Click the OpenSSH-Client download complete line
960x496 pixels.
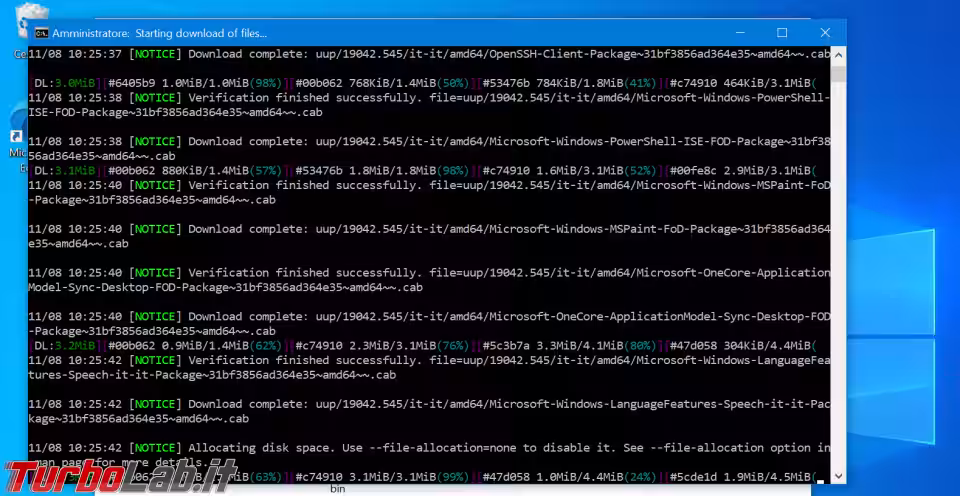[x=430, y=54]
